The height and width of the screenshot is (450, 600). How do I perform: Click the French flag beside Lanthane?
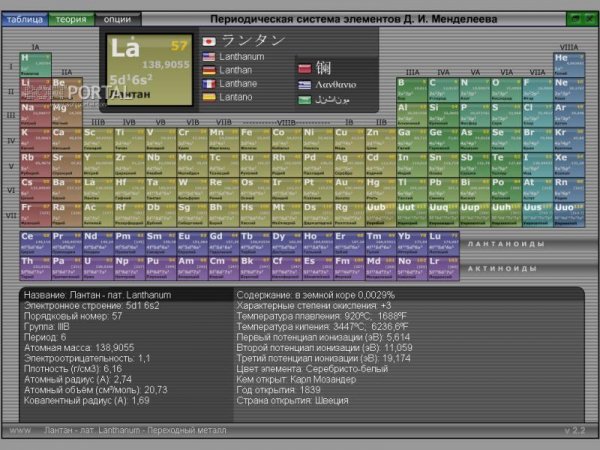(209, 84)
